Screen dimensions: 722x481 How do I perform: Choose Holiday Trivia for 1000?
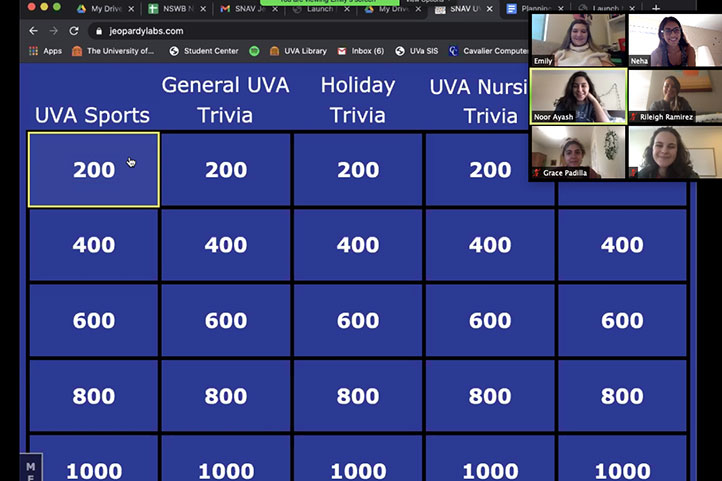tap(358, 458)
